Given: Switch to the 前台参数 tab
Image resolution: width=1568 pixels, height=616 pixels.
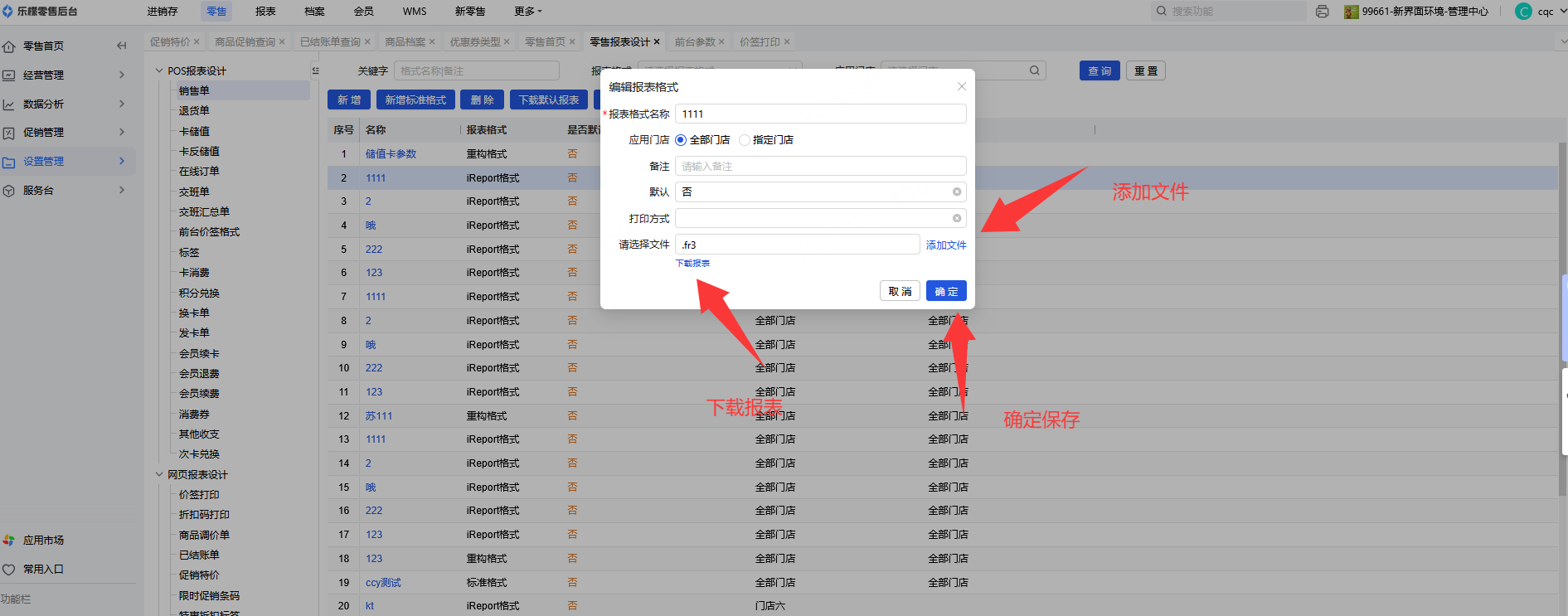Looking at the screenshot, I should pos(695,42).
